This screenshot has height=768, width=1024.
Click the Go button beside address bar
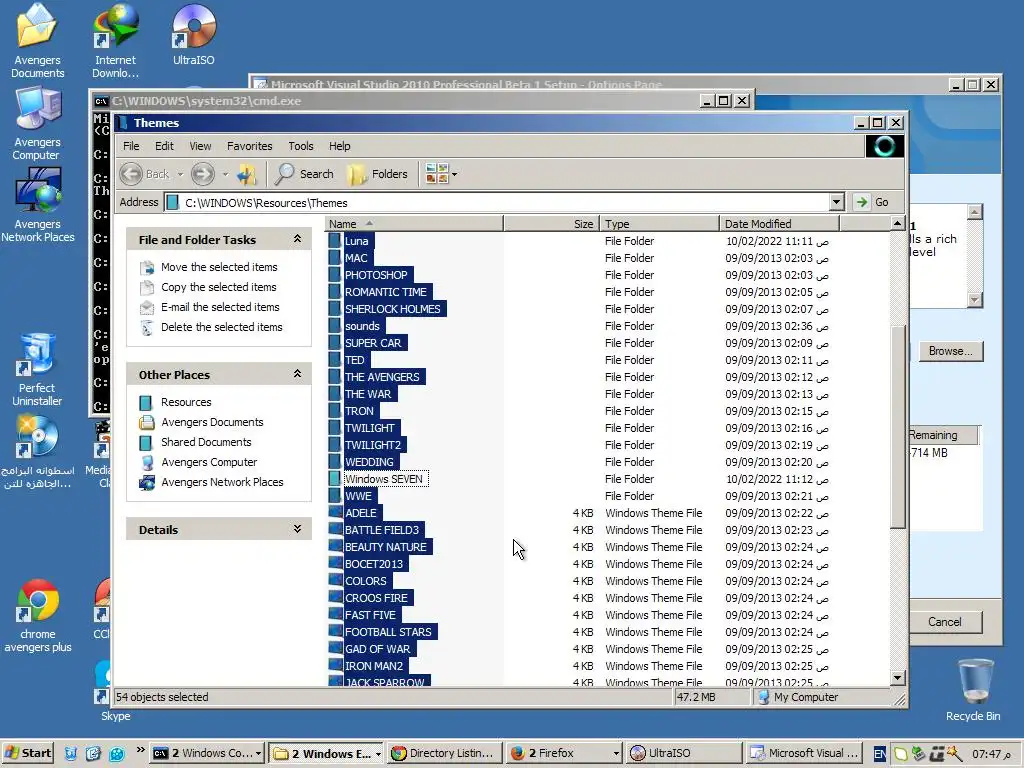tap(872, 202)
